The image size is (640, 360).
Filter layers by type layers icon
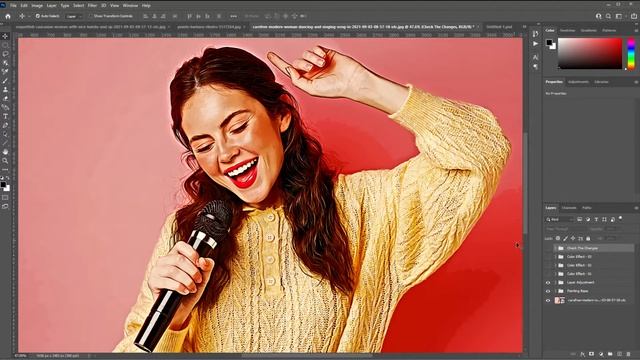596,220
